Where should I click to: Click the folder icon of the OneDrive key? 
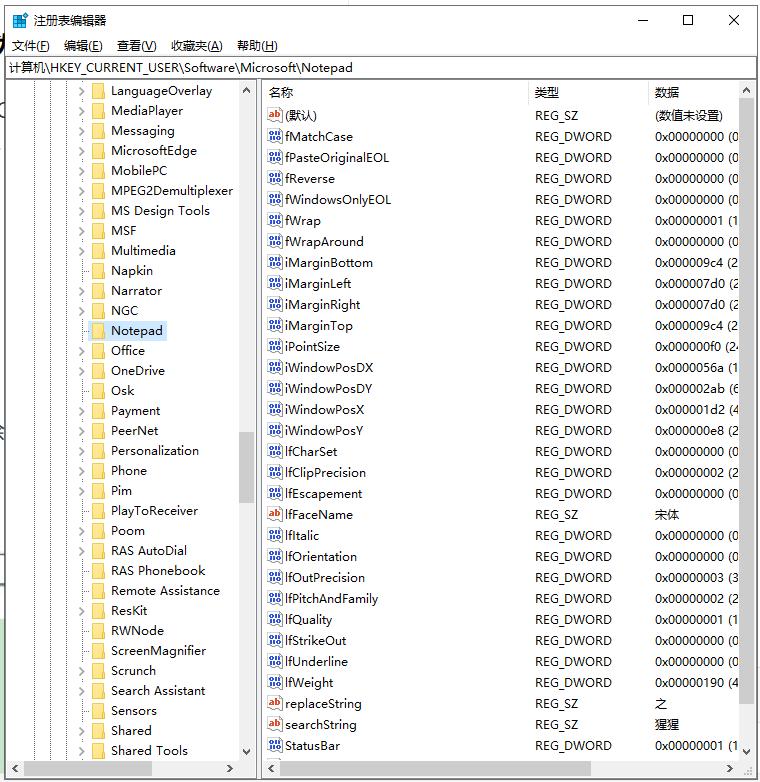pos(98,371)
